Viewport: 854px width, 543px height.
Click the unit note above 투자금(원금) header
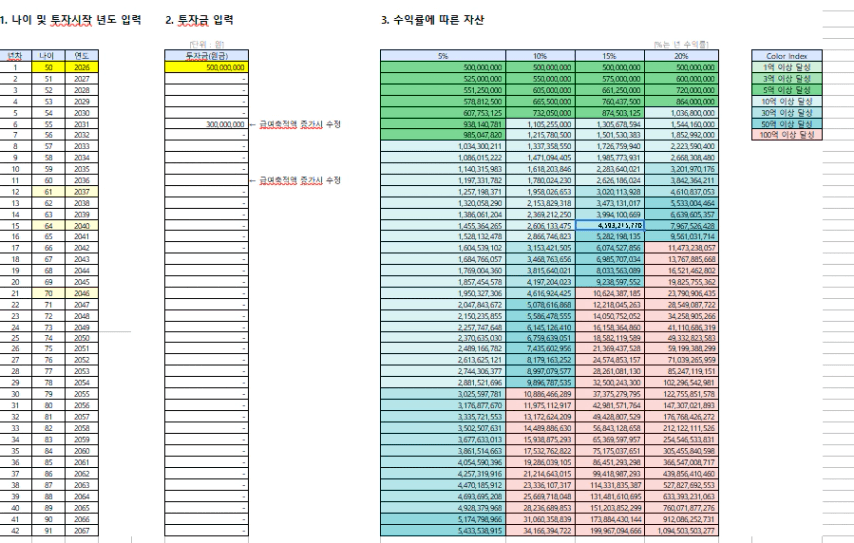(x=207, y=44)
